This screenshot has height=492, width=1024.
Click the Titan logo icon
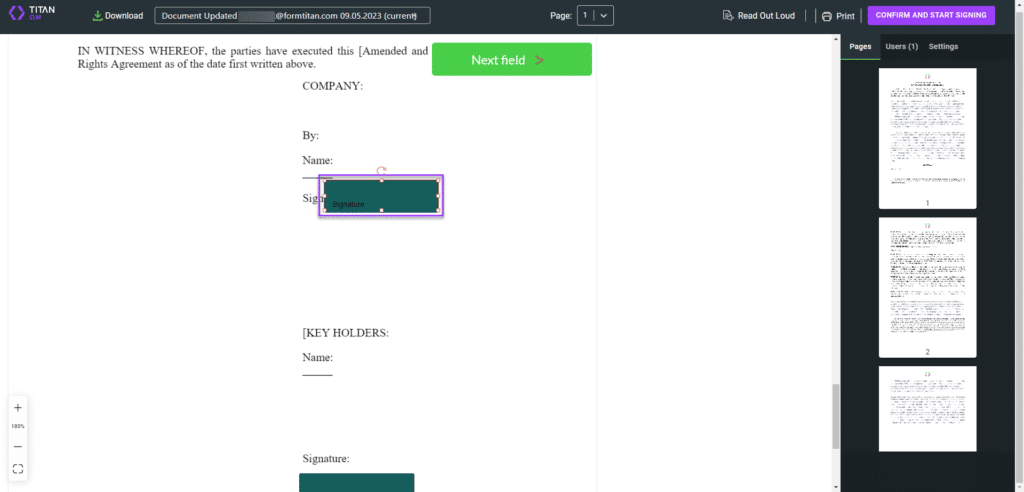(x=16, y=15)
